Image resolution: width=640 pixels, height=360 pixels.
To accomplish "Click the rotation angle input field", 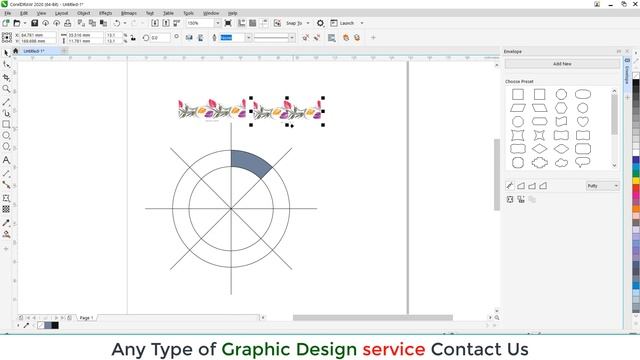I will tap(160, 38).
